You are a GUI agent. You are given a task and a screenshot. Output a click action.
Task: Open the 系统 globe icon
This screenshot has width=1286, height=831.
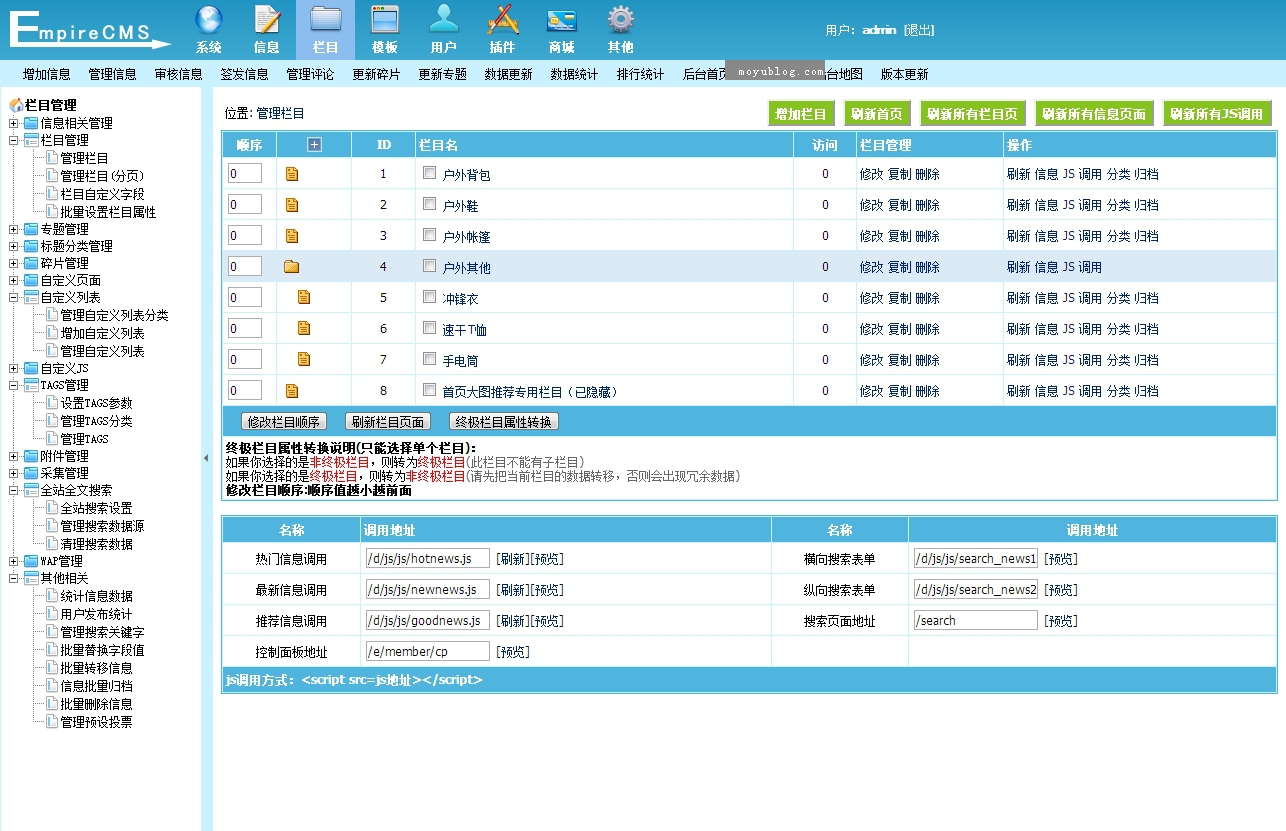coord(209,20)
